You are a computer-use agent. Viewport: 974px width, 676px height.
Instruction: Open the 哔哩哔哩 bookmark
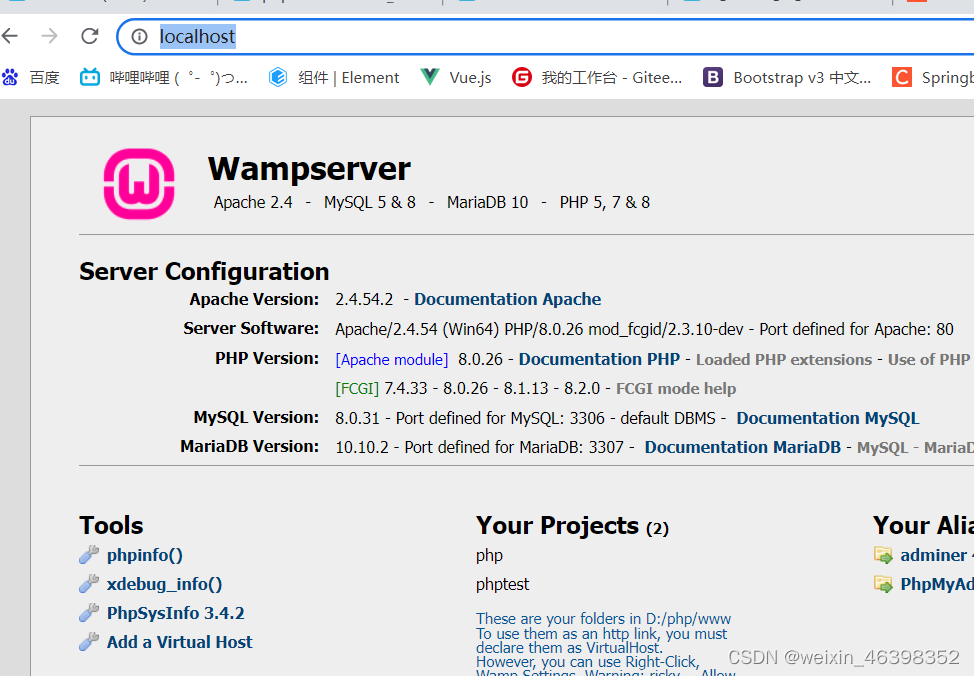click(179, 78)
